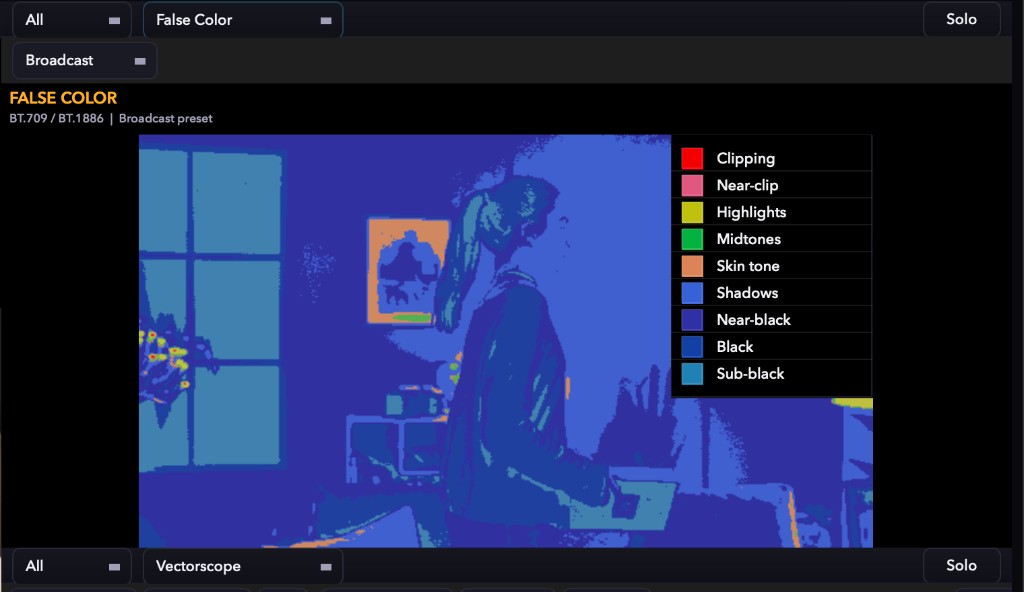Viewport: 1024px width, 592px height.
Task: Open the Vectorscope scope type dropdown
Action: point(243,566)
